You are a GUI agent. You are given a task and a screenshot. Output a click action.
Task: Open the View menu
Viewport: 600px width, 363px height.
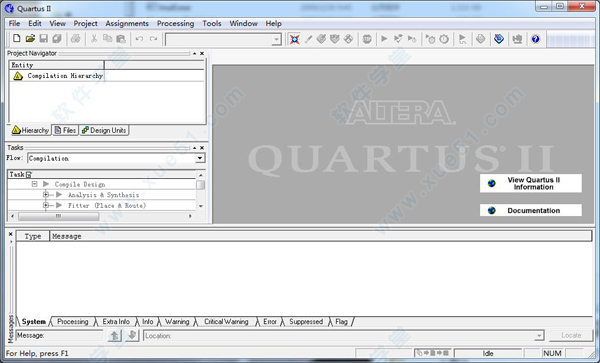click(57, 23)
